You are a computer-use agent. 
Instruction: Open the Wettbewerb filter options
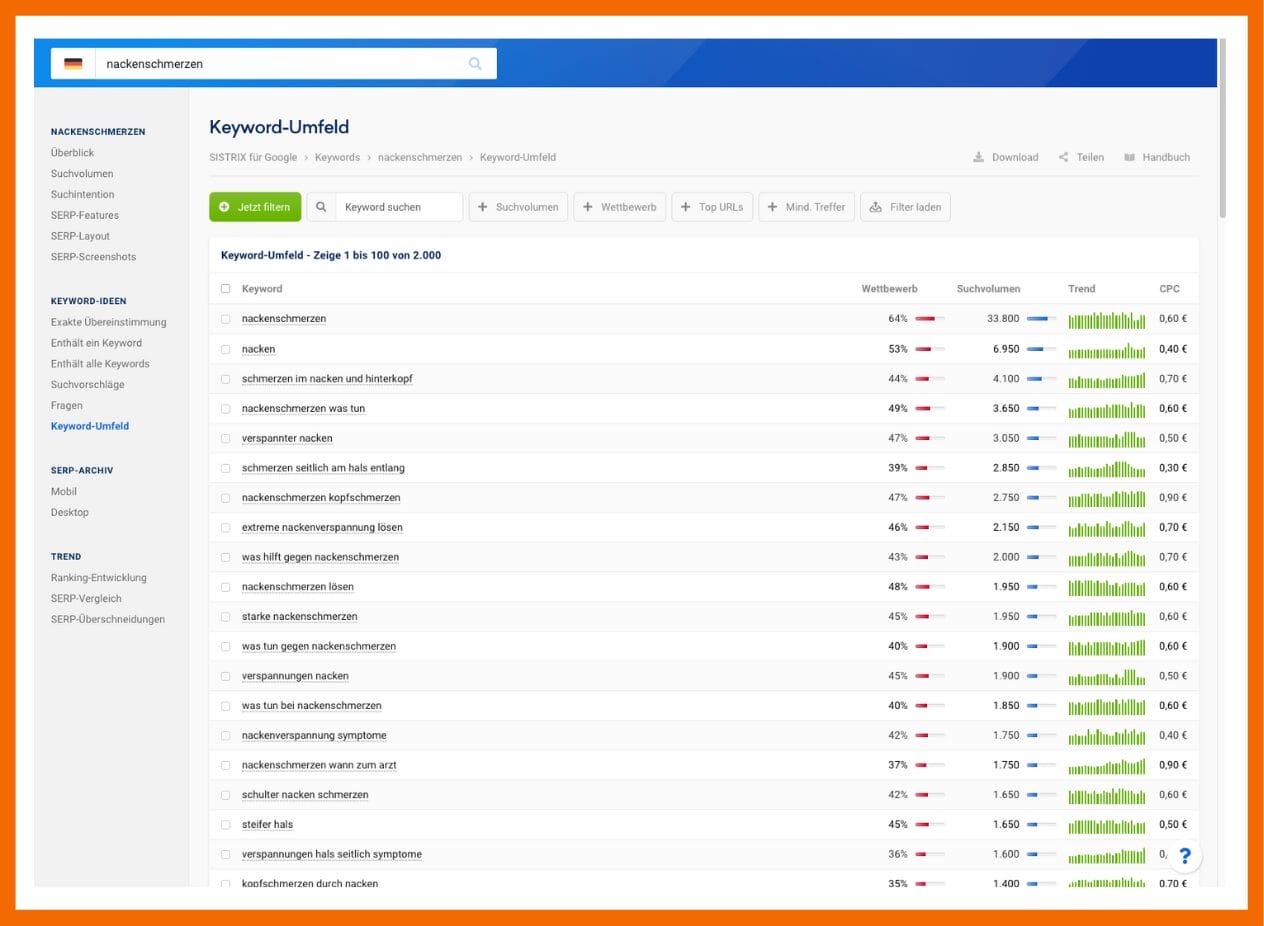620,207
